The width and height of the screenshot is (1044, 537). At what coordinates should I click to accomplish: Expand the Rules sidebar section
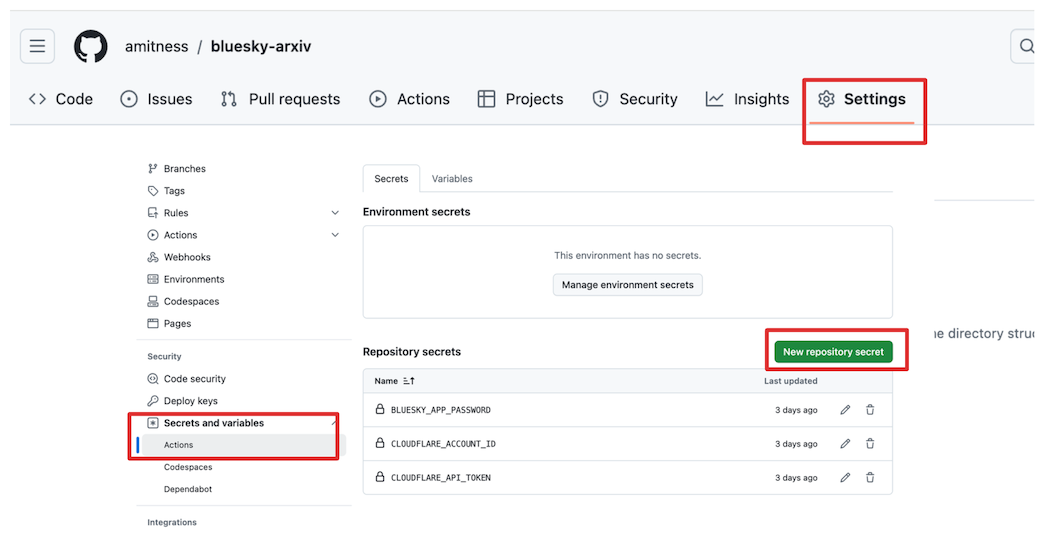[335, 213]
